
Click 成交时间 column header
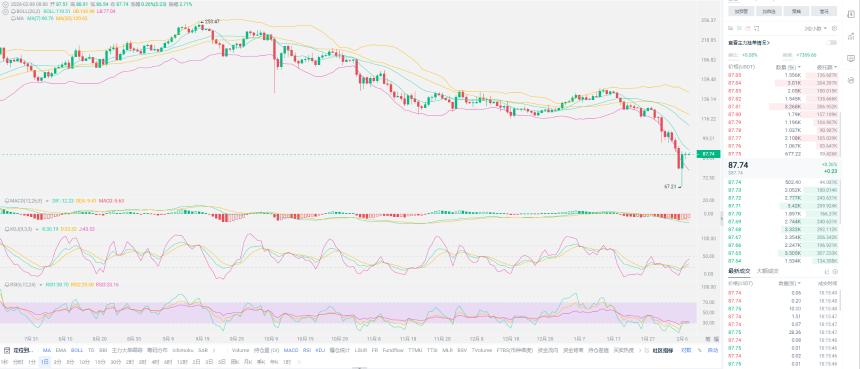[x=828, y=283]
